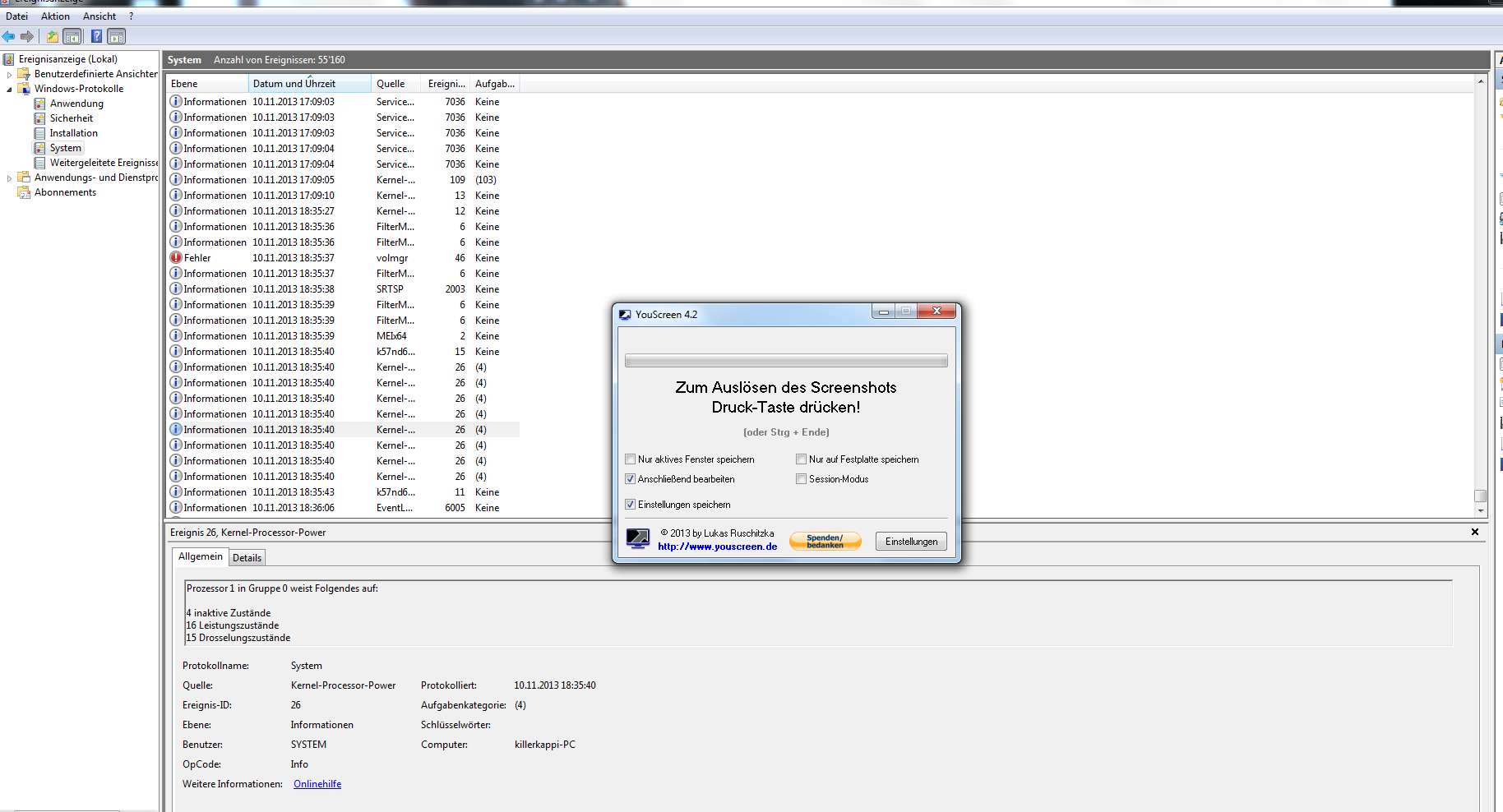Viewport: 1503px width, 812px height.
Task: Expand Anwendungs- und Dienstprotokolle tree node
Action: tap(10, 178)
